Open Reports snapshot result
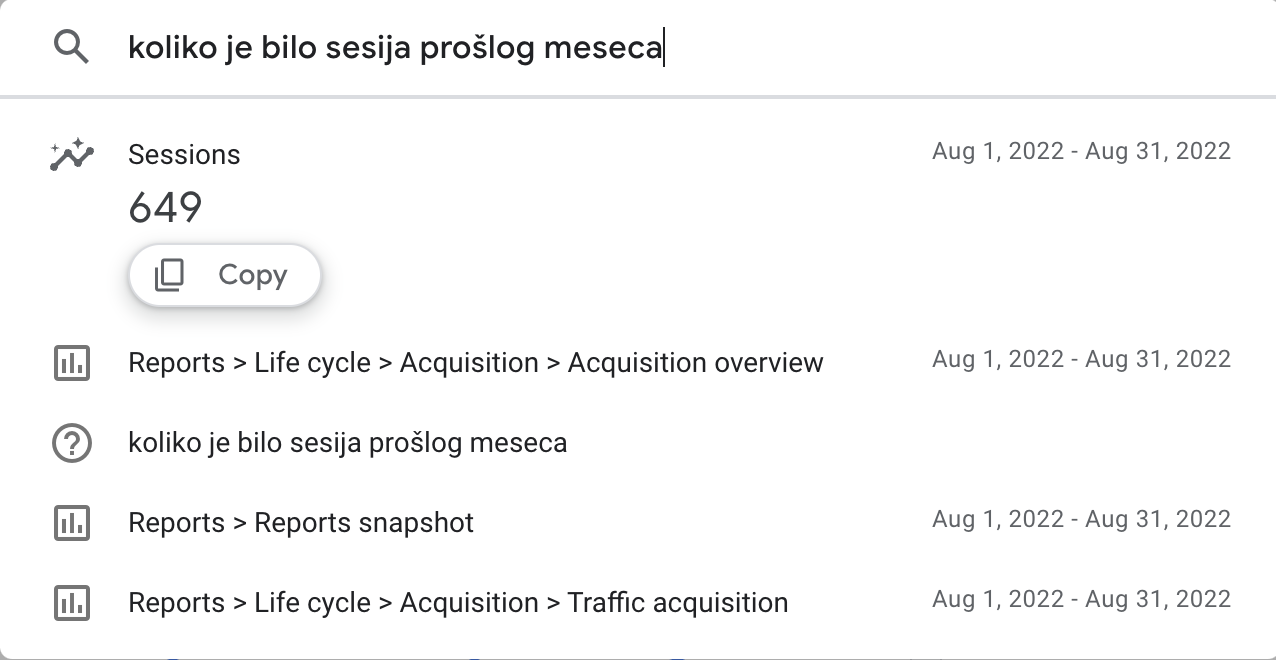The height and width of the screenshot is (660, 1276). [638, 523]
